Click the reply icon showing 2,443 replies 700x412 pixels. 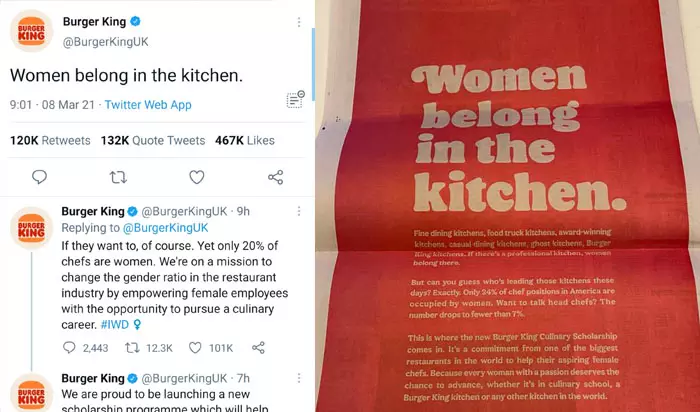[x=69, y=348]
